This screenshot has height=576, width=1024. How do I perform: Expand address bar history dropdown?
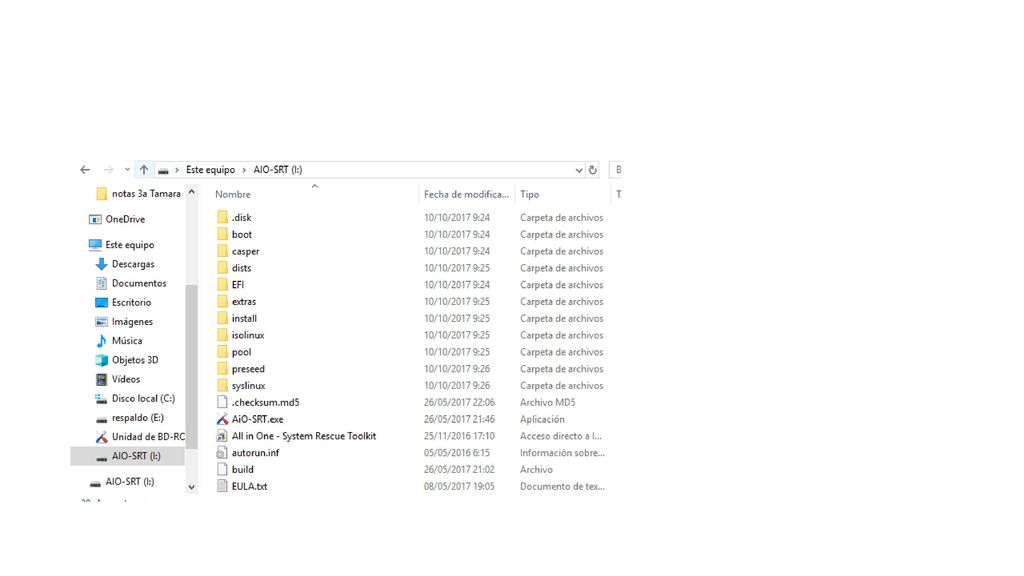tap(579, 170)
